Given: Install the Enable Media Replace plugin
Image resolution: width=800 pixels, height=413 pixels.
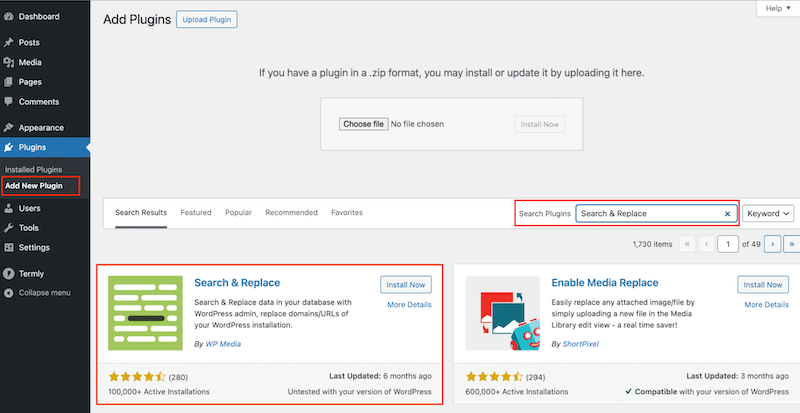Looking at the screenshot, I should pyautogui.click(x=763, y=285).
